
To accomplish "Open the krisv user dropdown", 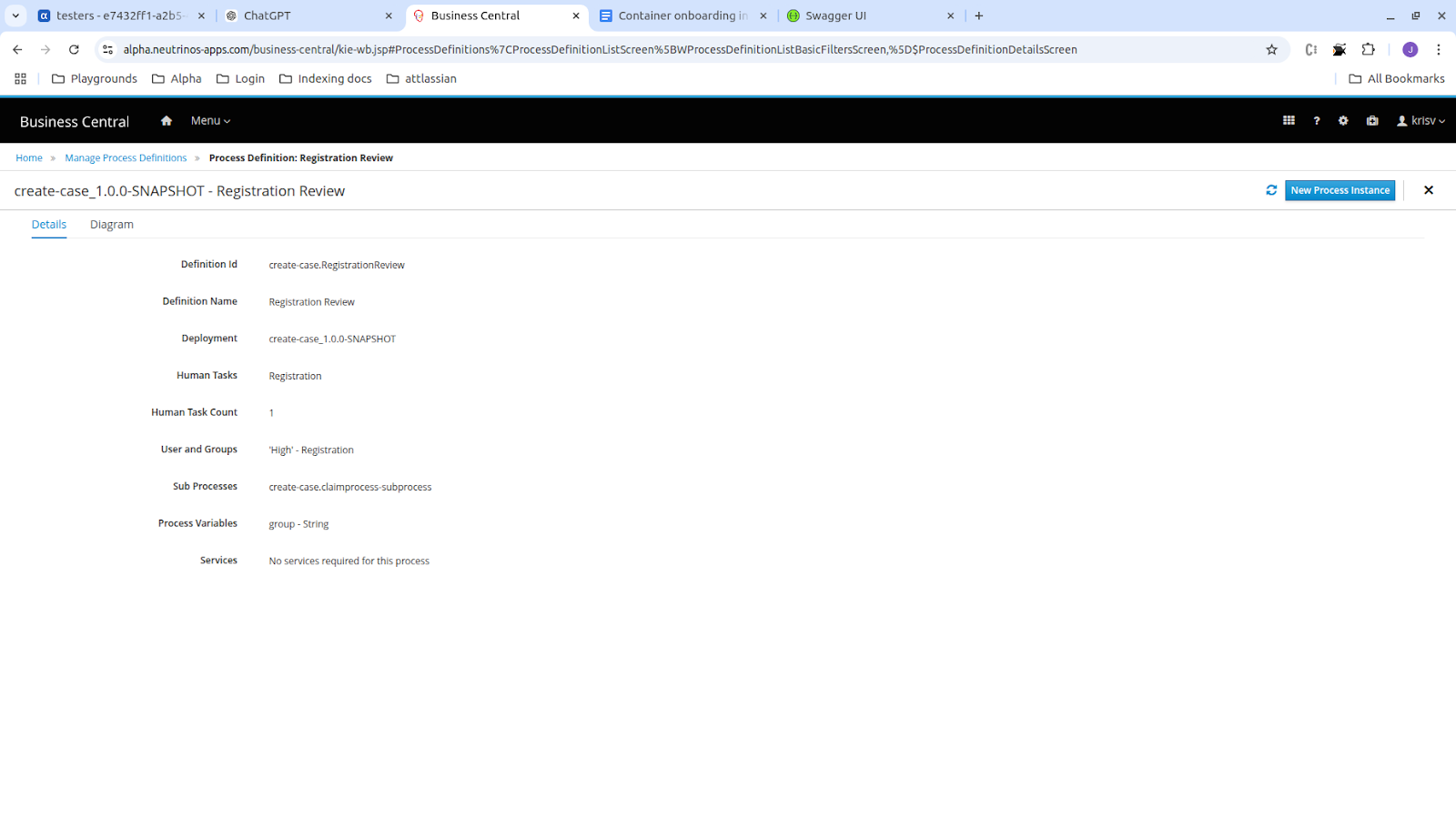I will [x=1421, y=121].
